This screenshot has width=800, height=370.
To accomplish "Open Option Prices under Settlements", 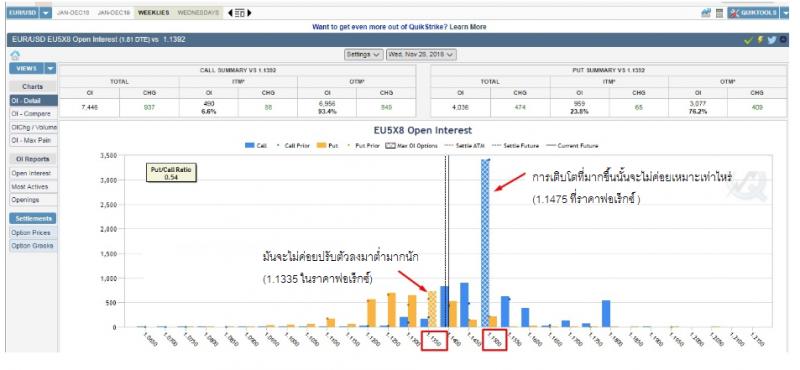I will 33,233.
